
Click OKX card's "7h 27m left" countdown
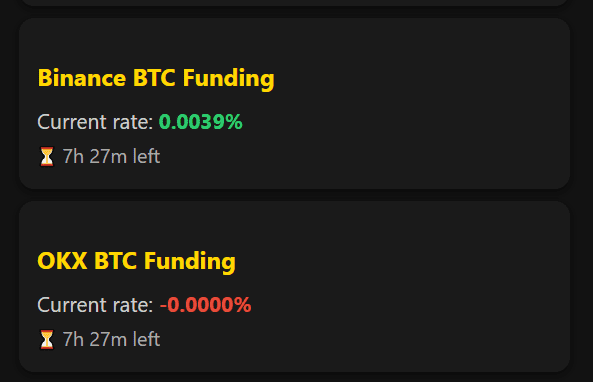coord(111,339)
